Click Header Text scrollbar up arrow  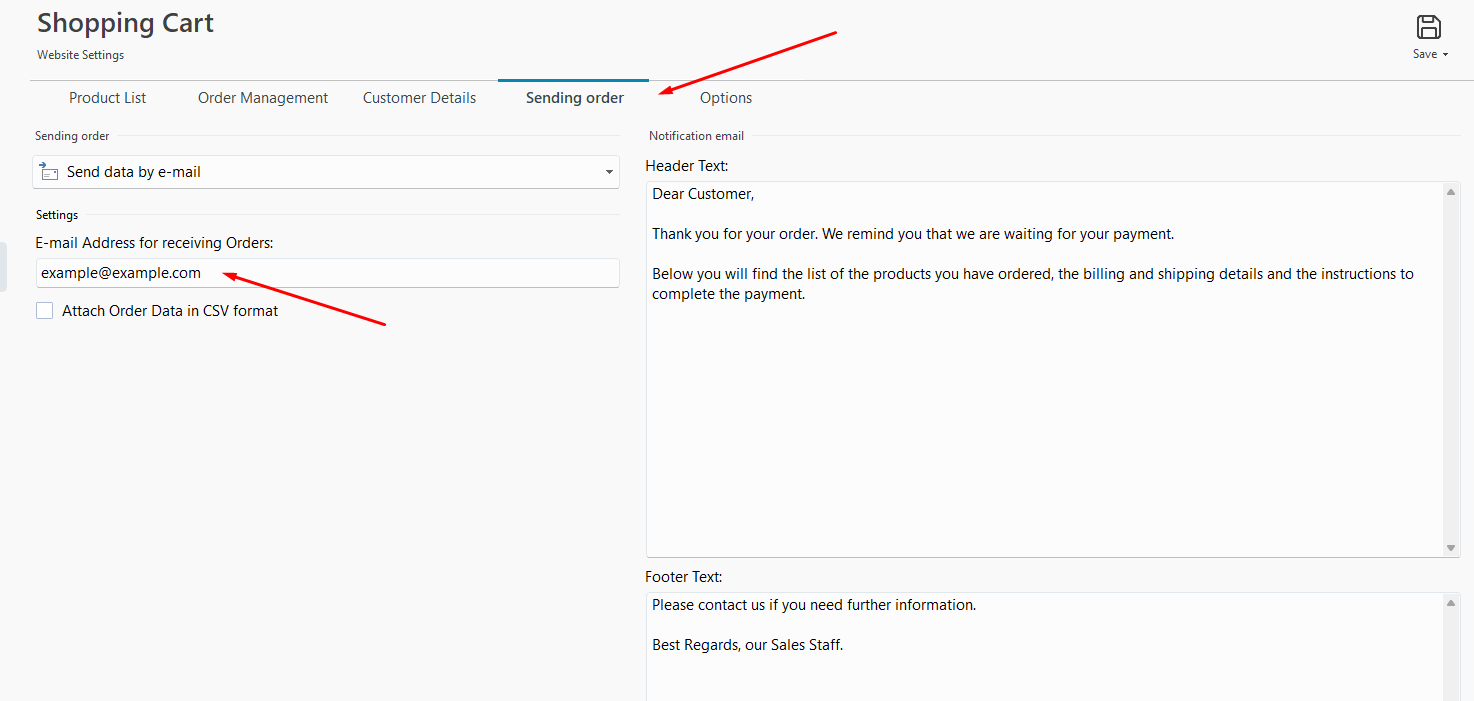point(1451,192)
